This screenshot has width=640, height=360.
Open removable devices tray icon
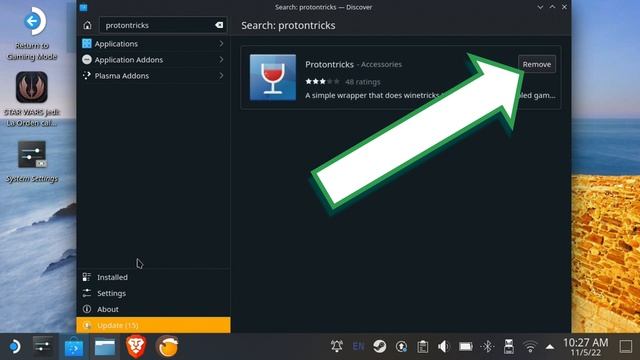click(509, 347)
